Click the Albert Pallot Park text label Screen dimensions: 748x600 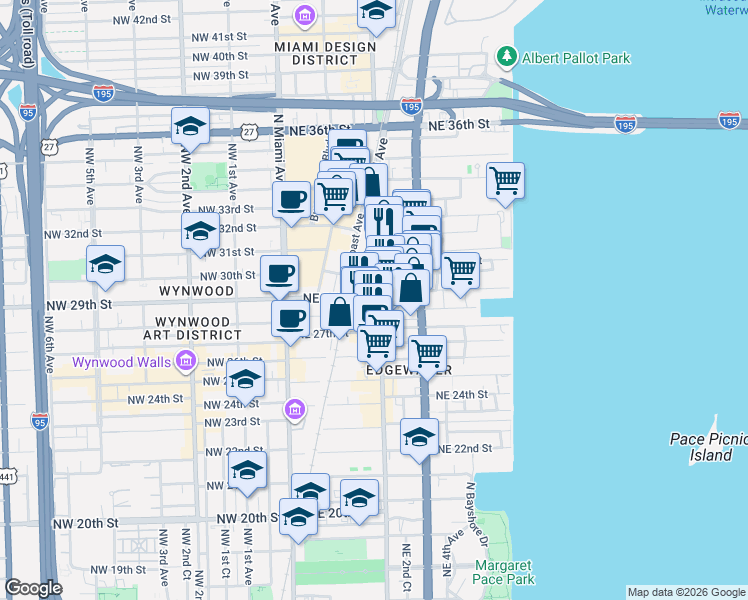coord(576,58)
